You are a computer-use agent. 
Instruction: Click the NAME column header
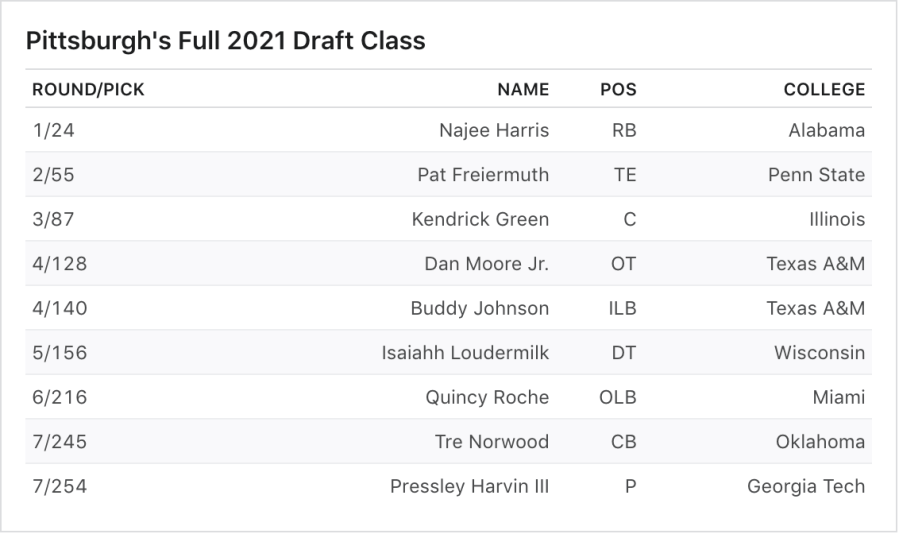coord(523,90)
